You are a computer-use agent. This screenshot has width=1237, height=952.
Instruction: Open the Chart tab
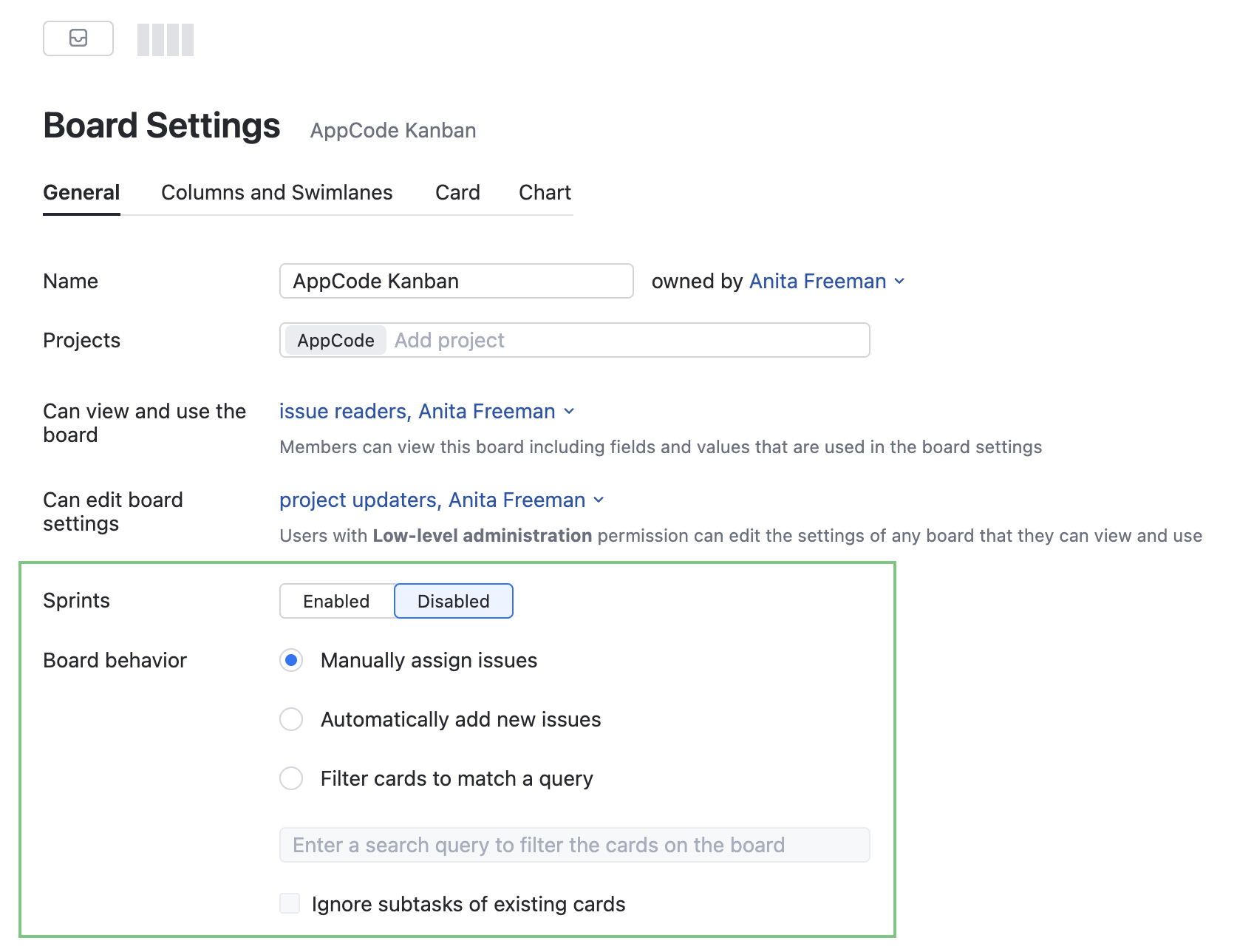tap(545, 192)
